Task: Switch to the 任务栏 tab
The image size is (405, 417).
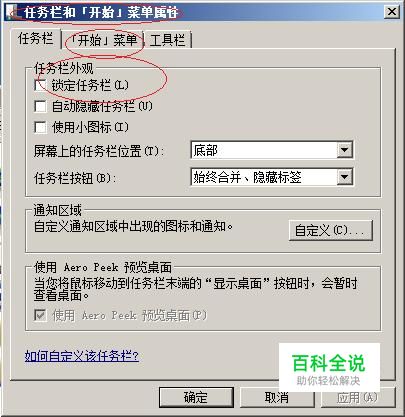Action: click(35, 39)
